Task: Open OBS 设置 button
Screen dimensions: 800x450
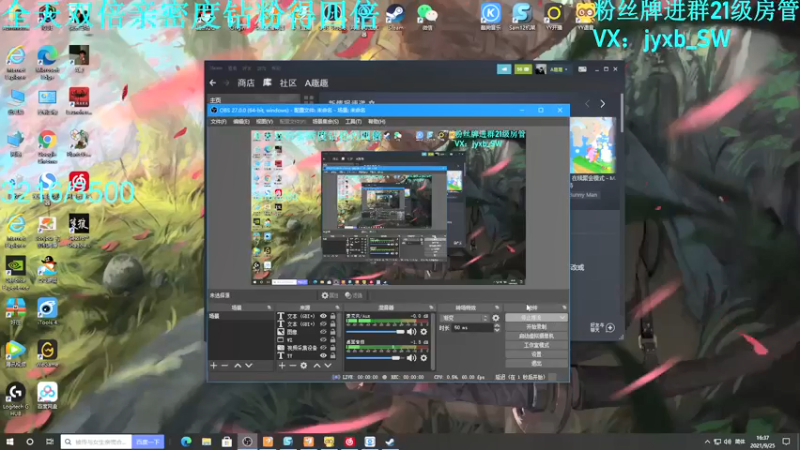Action: [x=536, y=354]
